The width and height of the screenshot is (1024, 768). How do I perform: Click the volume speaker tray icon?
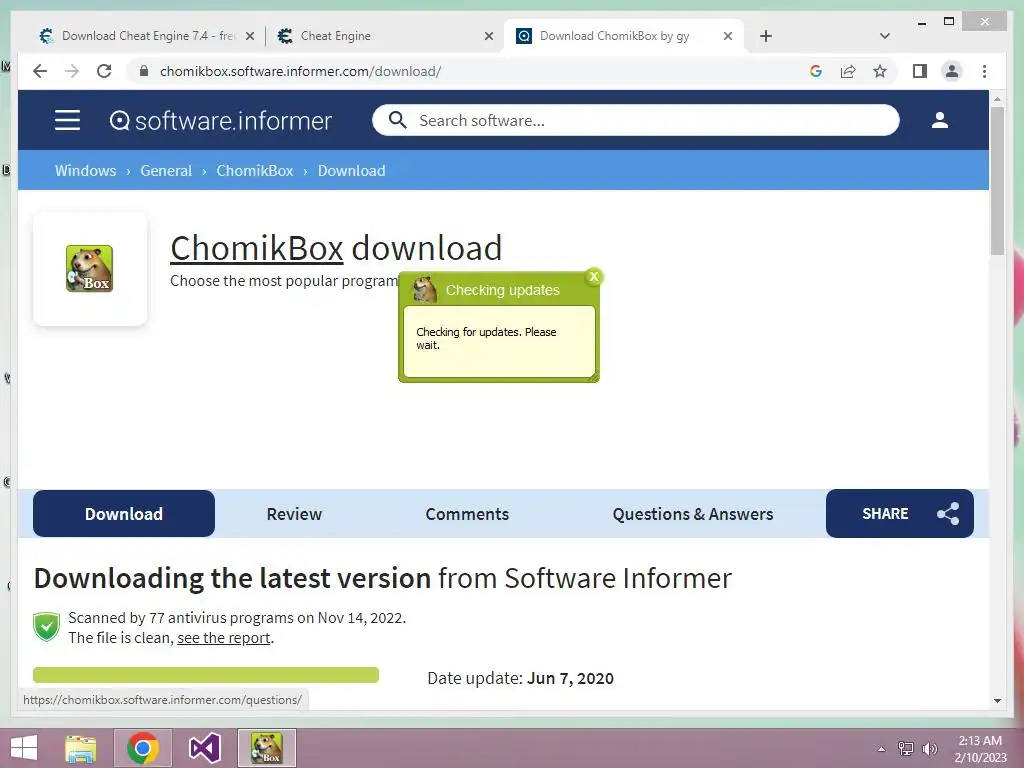coord(929,749)
